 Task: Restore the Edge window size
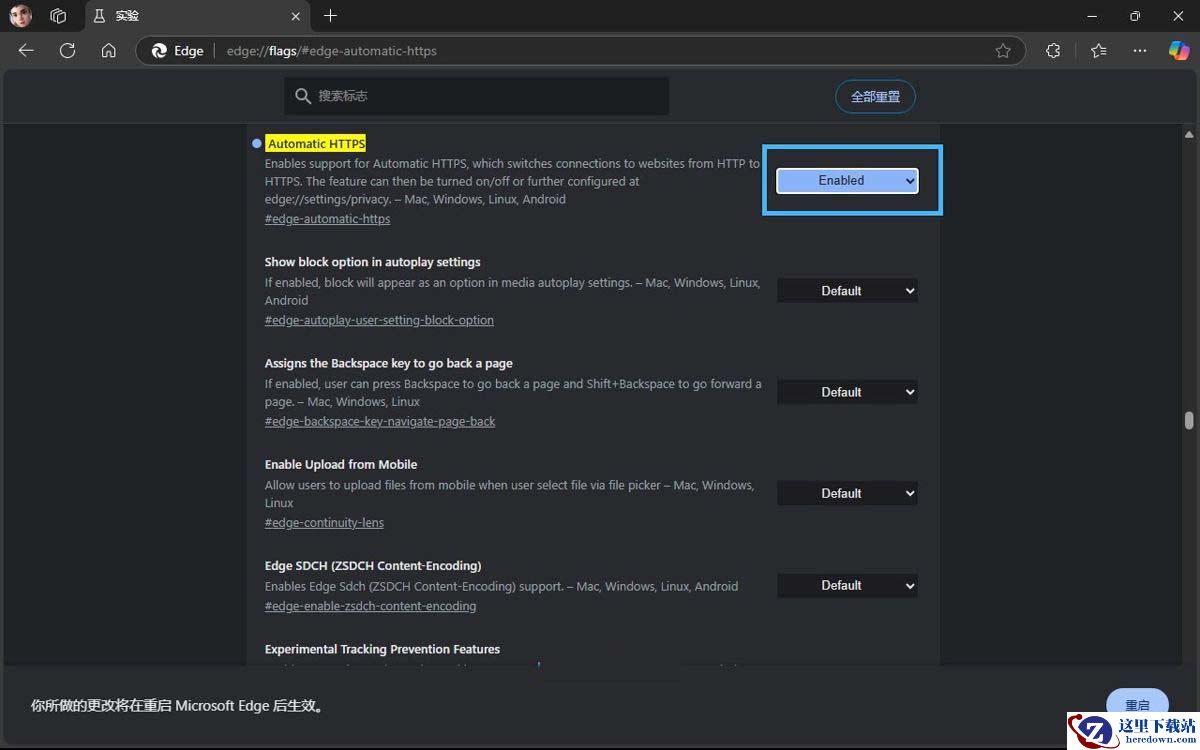pyautogui.click(x=1134, y=16)
